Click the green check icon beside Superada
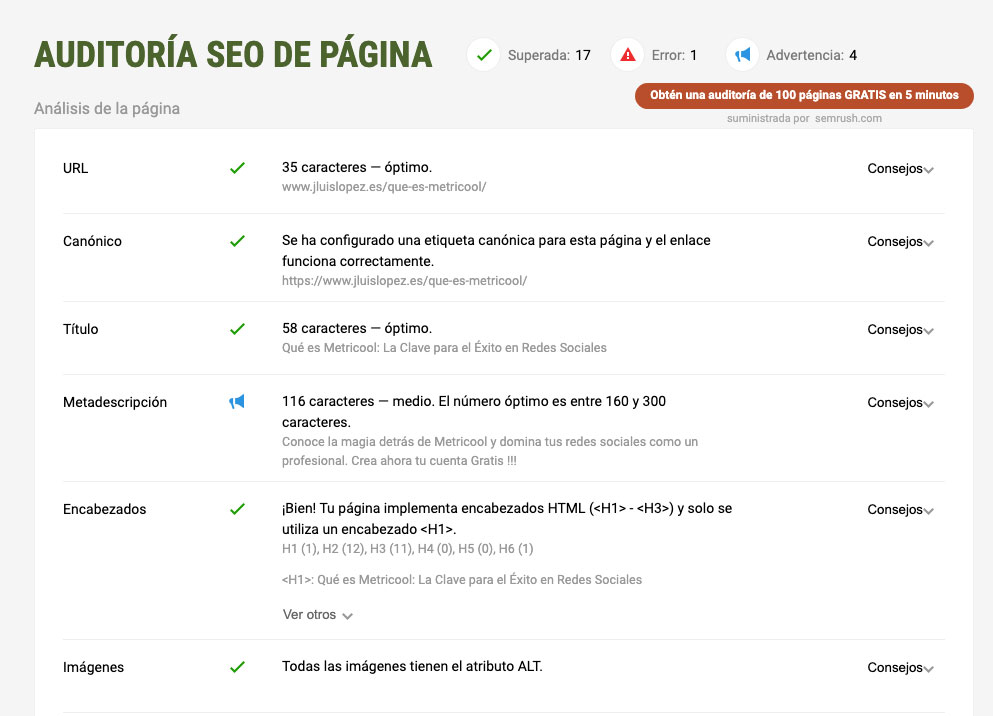 pos(484,55)
